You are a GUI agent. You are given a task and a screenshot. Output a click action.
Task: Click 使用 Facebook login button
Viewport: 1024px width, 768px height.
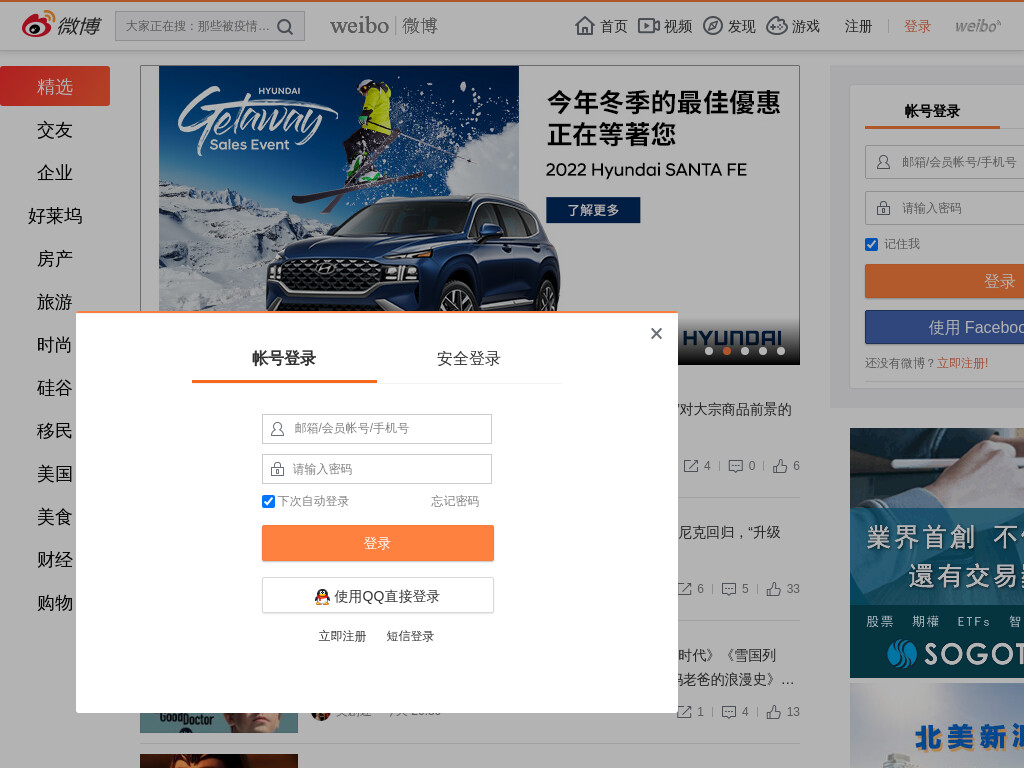tap(944, 327)
